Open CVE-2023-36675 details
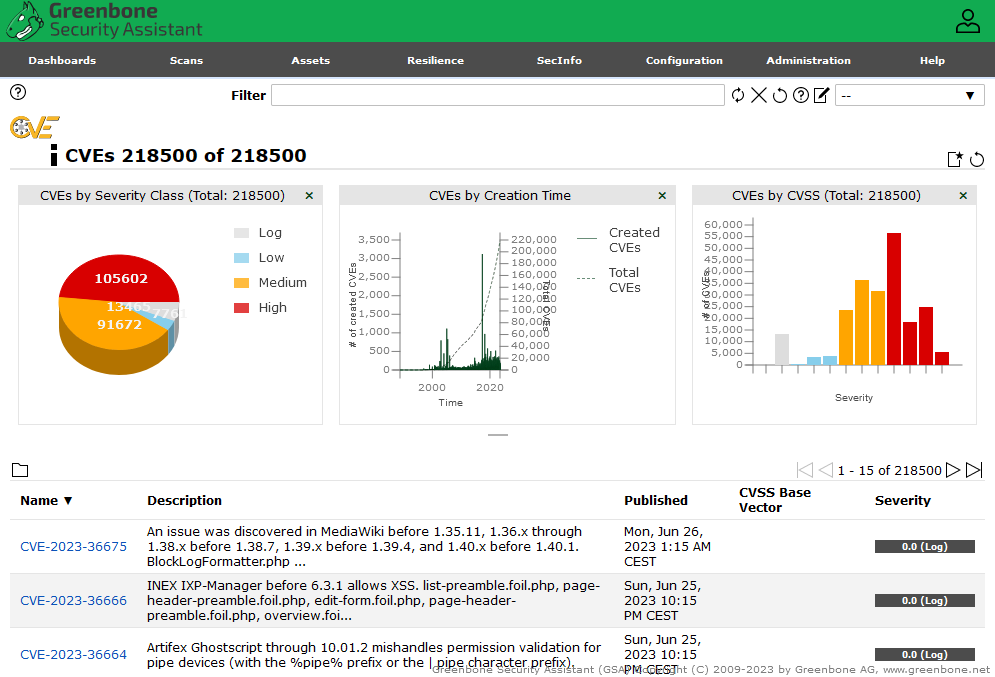The height and width of the screenshot is (677, 995). (74, 546)
